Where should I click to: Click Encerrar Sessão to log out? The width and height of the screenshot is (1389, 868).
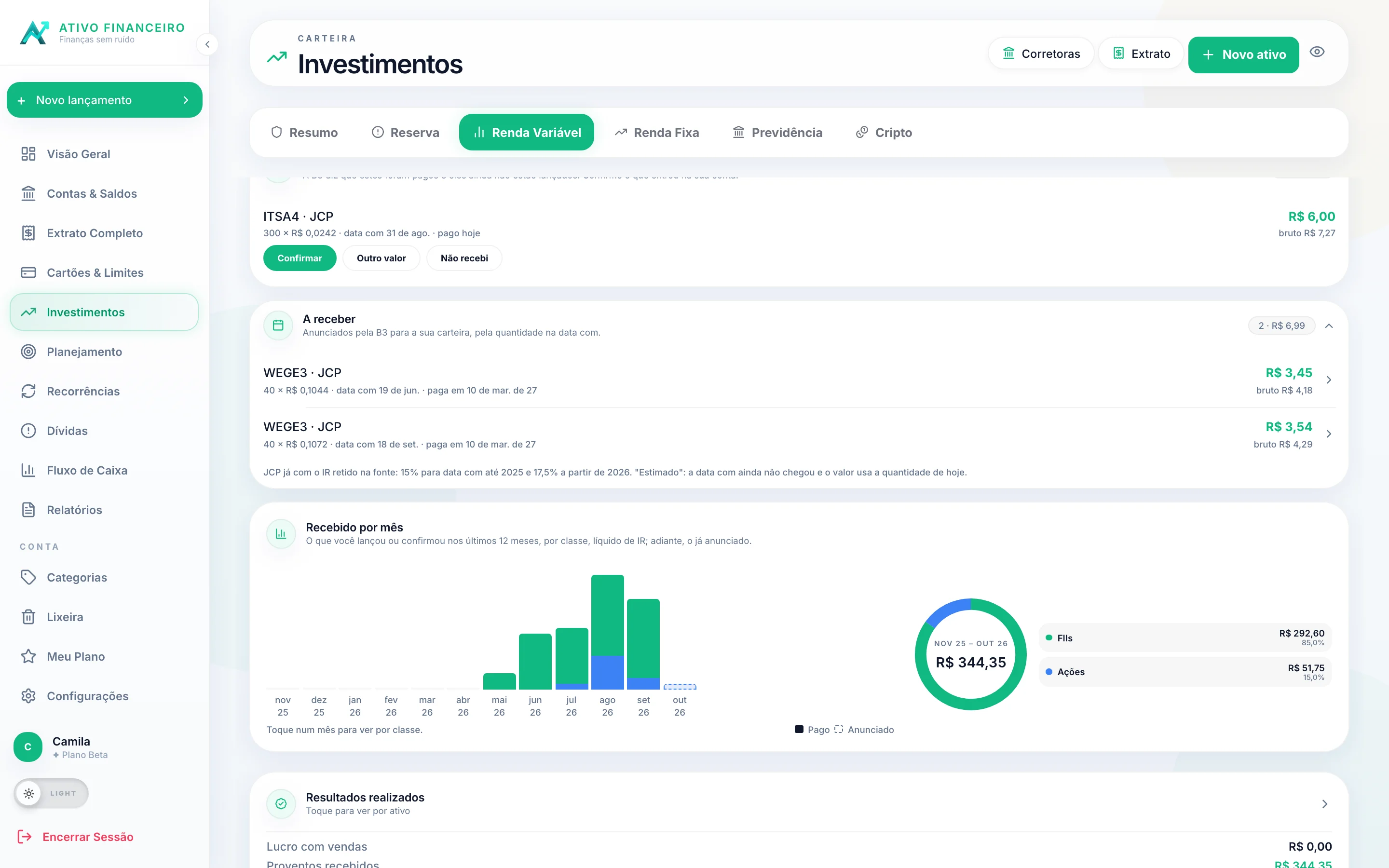coord(76,837)
